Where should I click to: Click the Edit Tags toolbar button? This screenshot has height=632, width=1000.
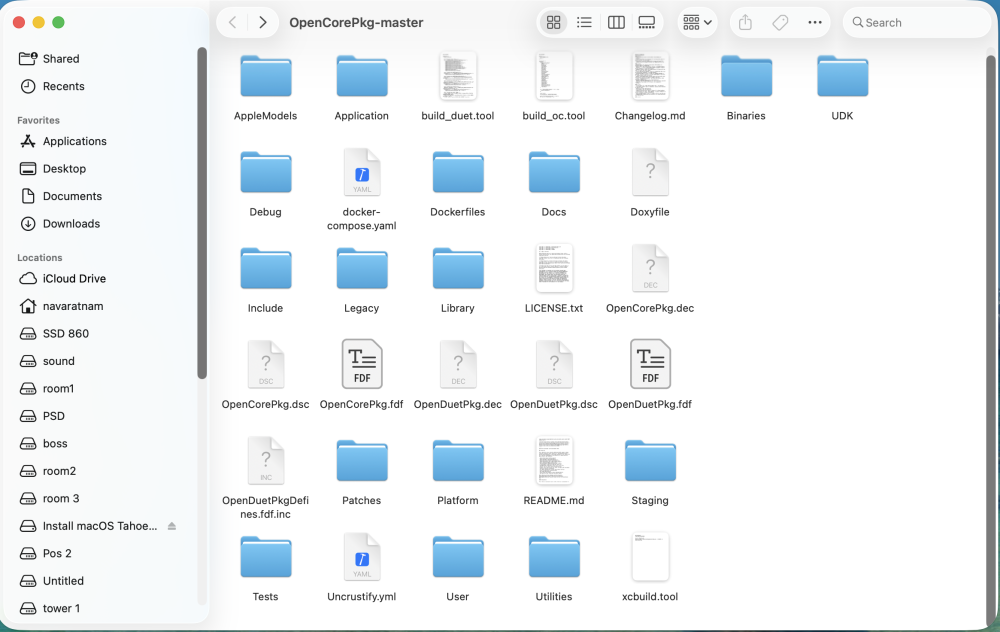click(780, 23)
